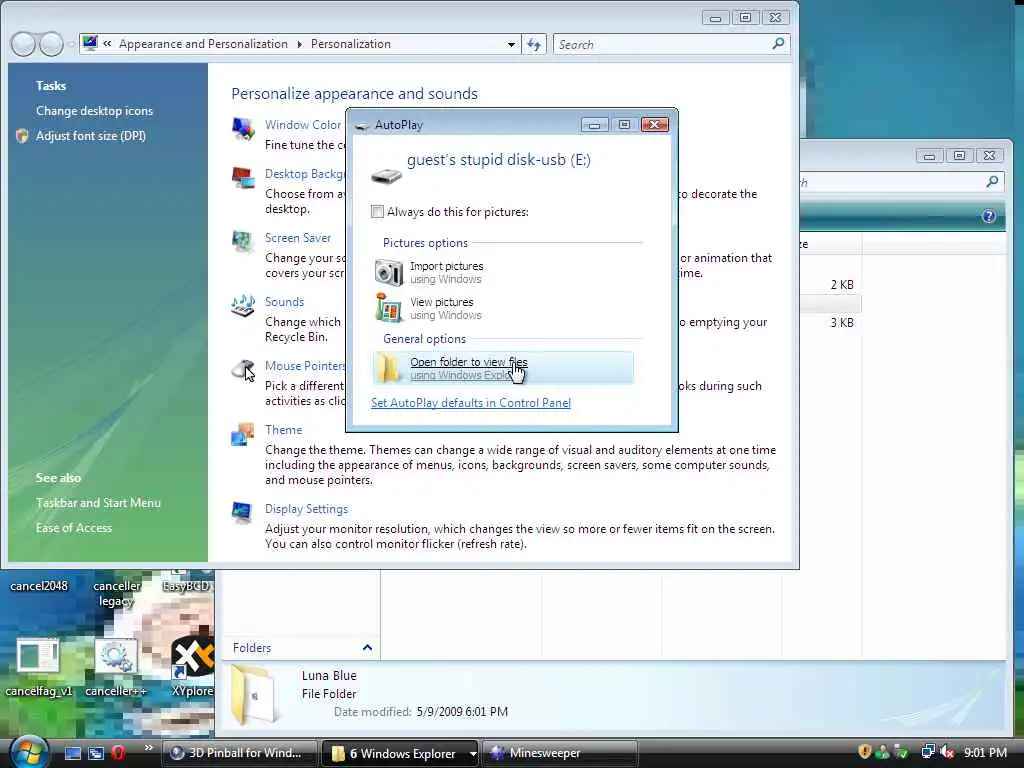Click the Forward arrow in Personalization window
This screenshot has width=1024, height=768.
[52, 44]
